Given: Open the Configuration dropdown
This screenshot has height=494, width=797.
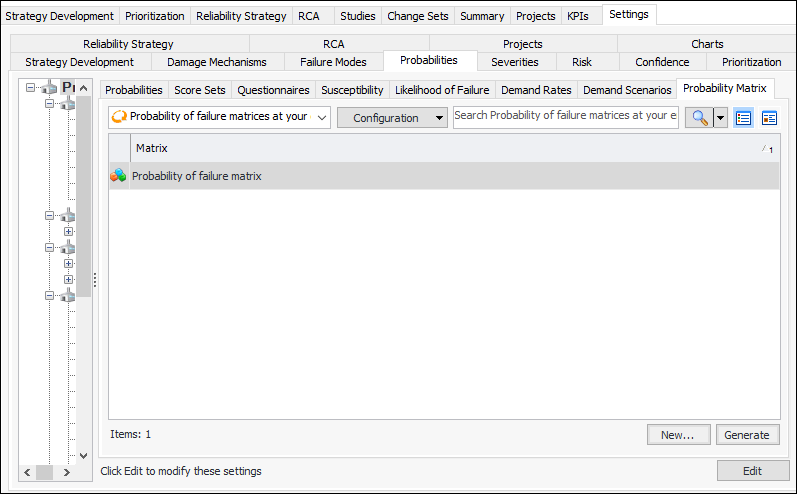Looking at the screenshot, I should click(x=392, y=117).
